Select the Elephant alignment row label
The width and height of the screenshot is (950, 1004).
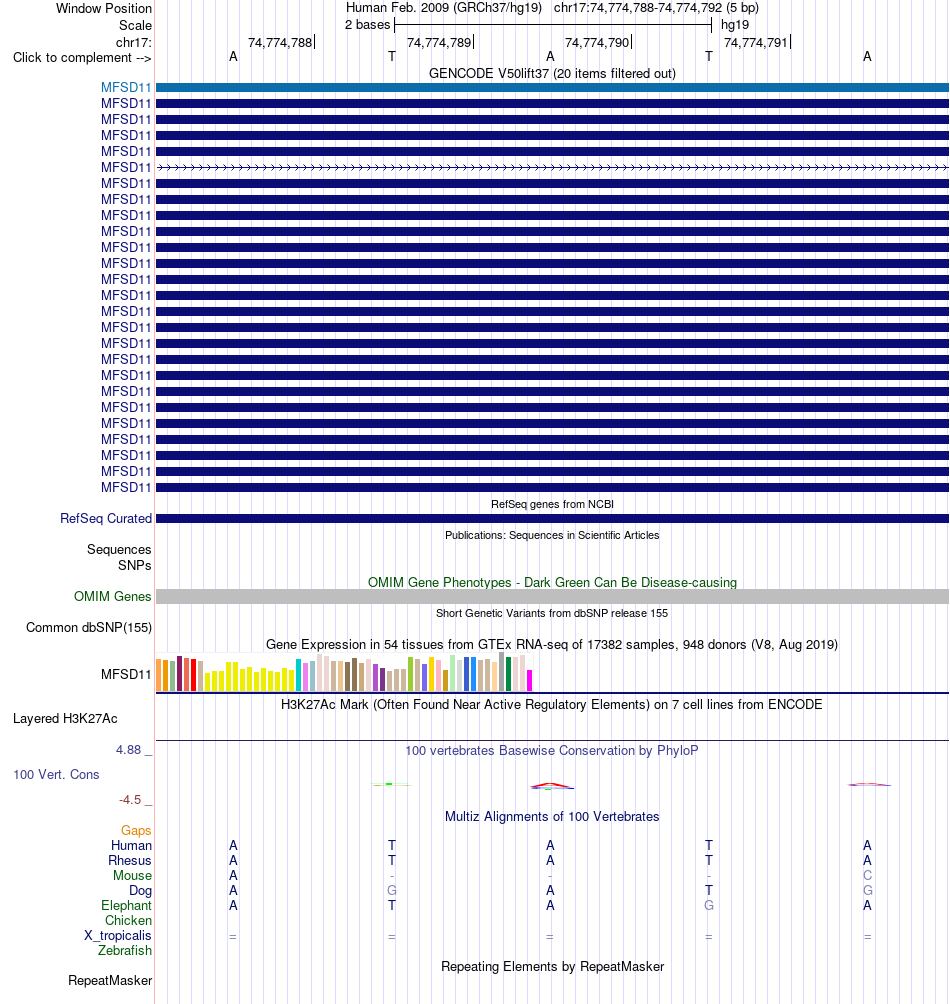tap(127, 905)
